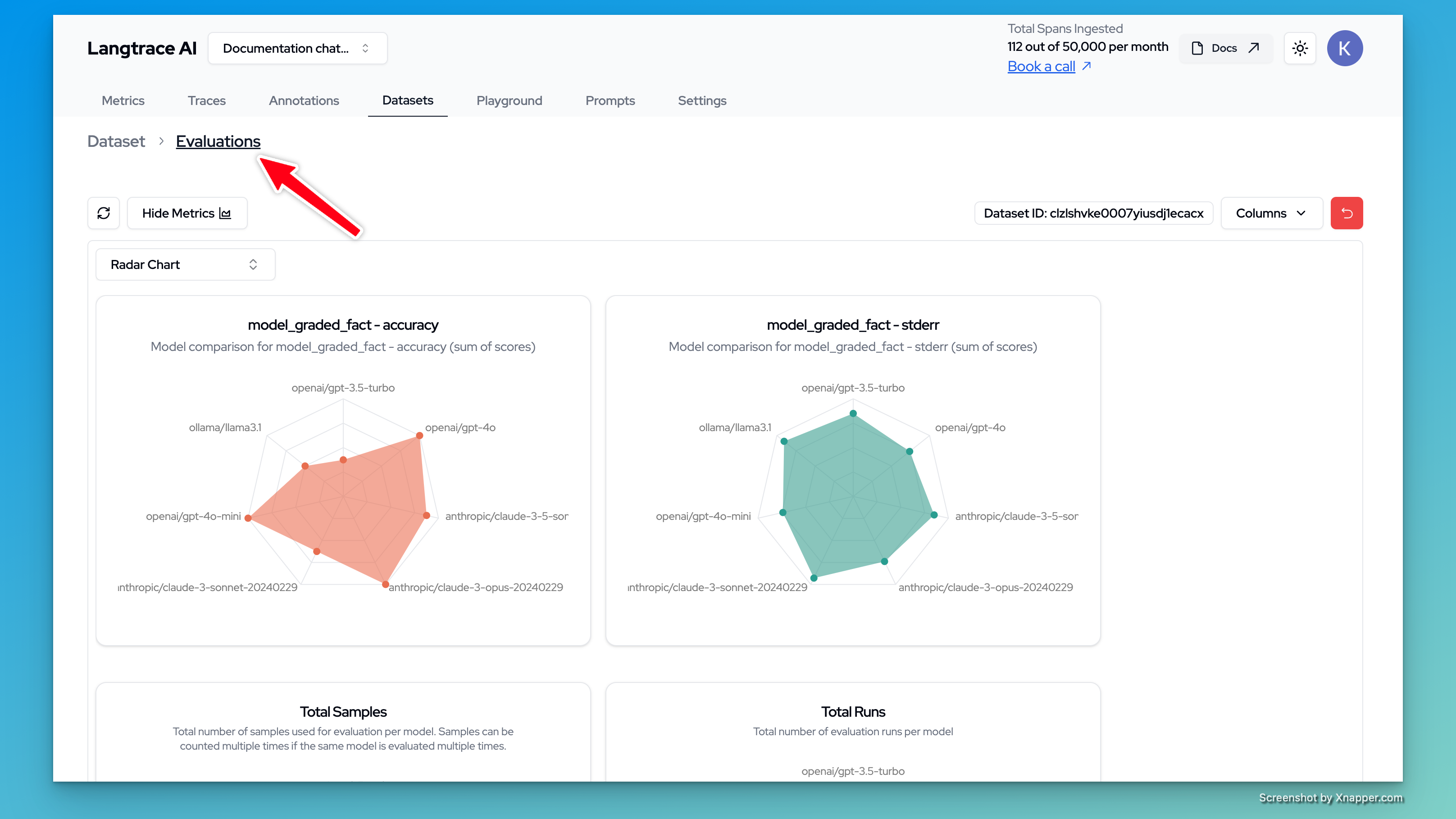This screenshot has height=819, width=1456.
Task: Open the Columns dropdown
Action: [1271, 213]
